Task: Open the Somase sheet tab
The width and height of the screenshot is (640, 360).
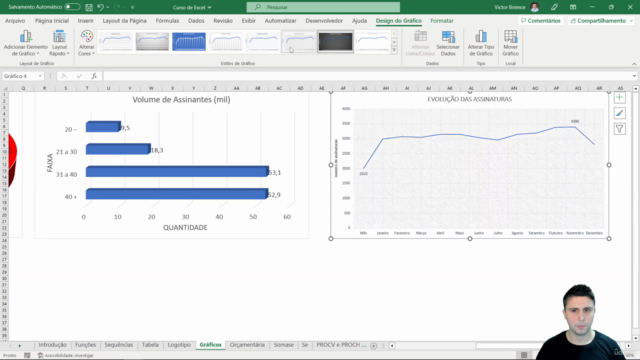Action: (284, 345)
